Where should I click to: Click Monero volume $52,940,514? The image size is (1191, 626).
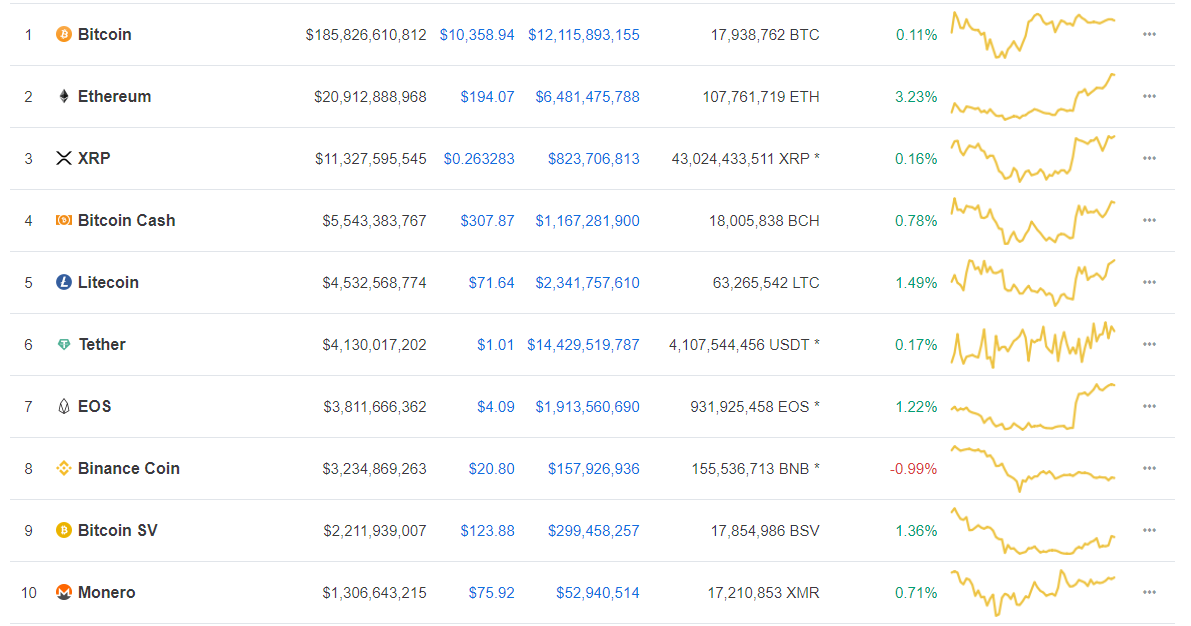coord(598,593)
